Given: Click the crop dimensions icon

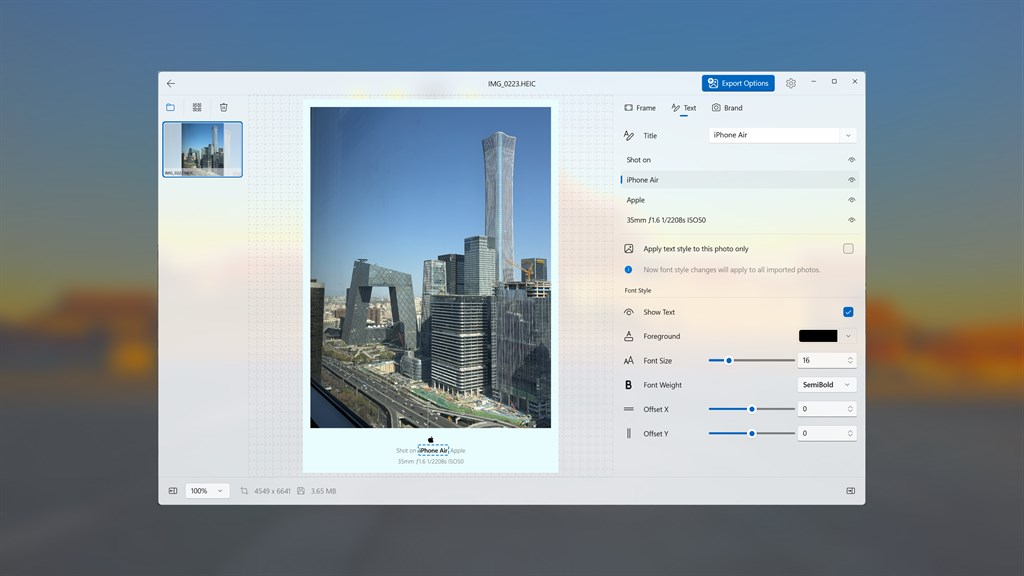Looking at the screenshot, I should coord(244,490).
